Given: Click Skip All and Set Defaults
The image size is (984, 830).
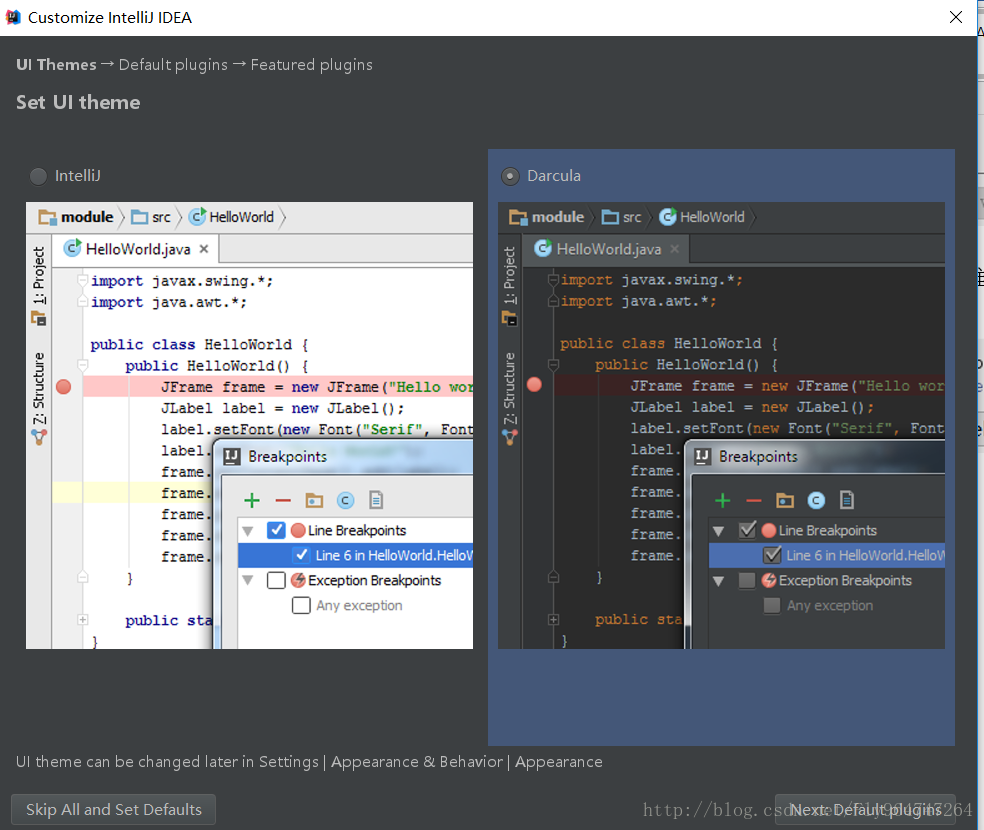Looking at the screenshot, I should pyautogui.click(x=114, y=809).
